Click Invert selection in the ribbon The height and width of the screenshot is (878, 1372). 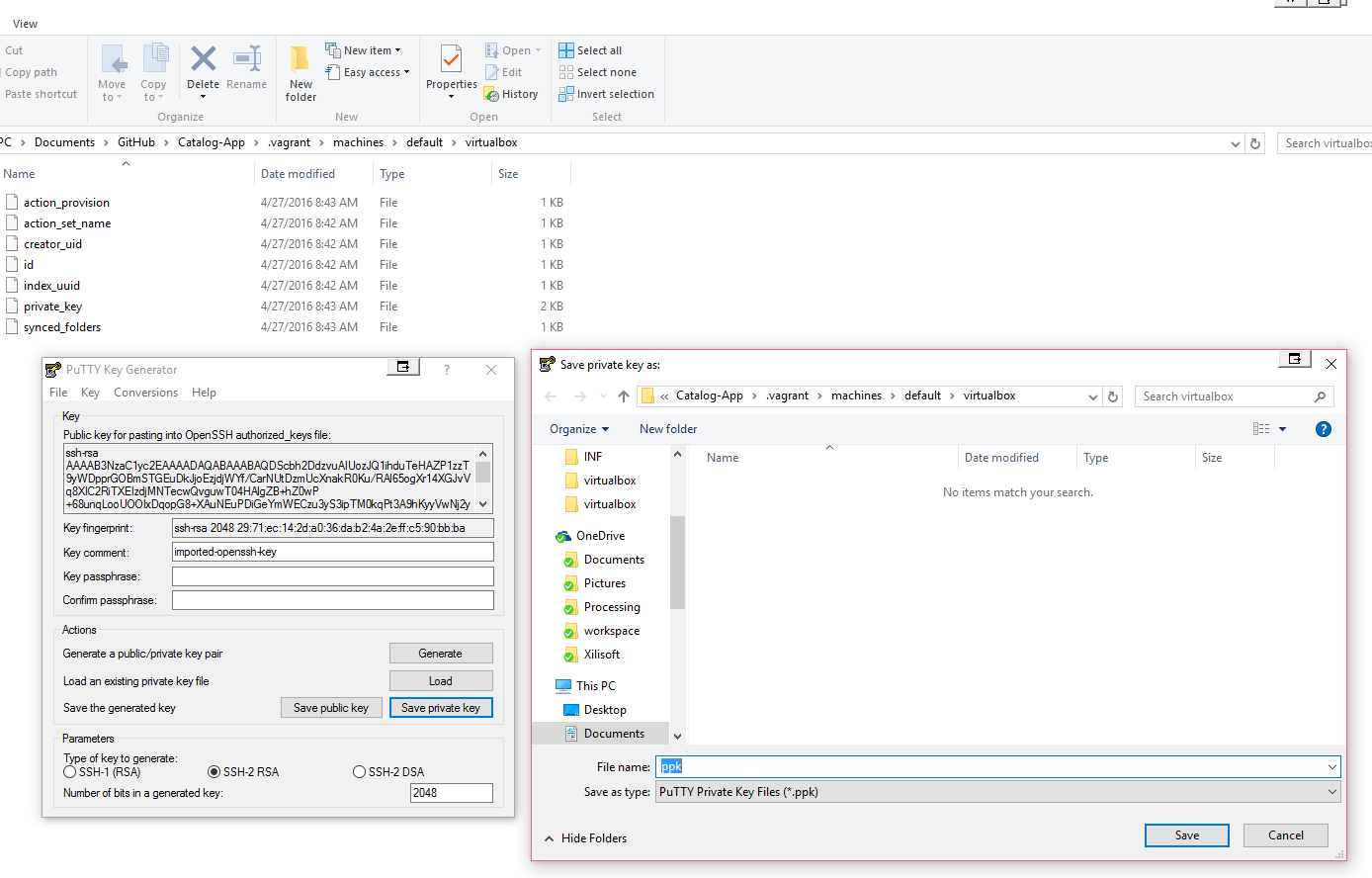[x=606, y=94]
